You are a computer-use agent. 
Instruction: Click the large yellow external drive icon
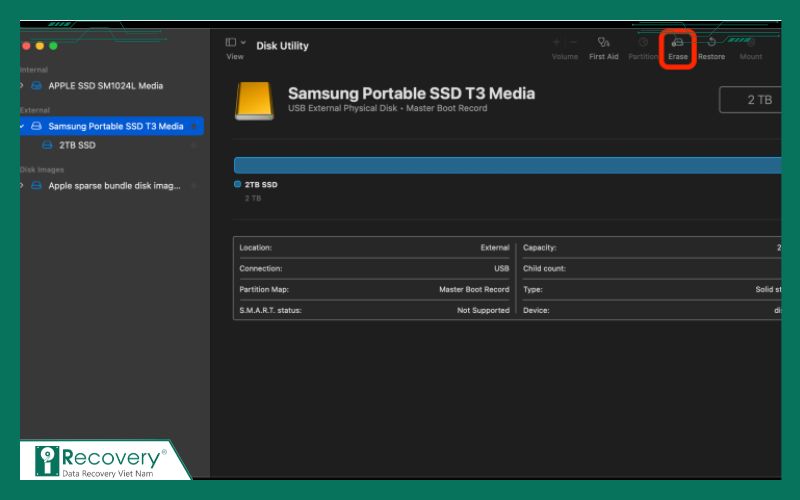point(253,101)
